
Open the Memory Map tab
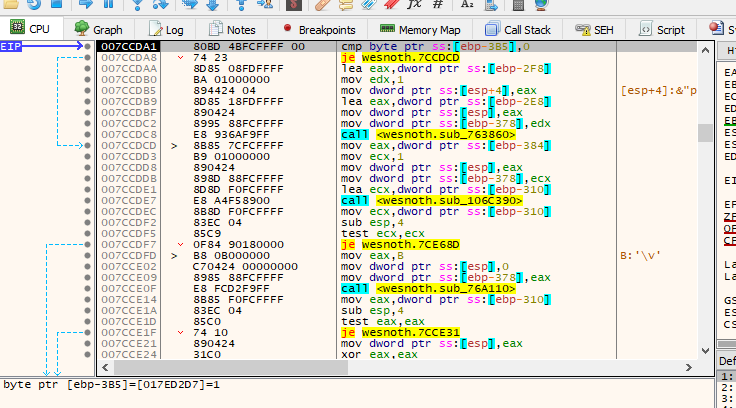[420, 30]
